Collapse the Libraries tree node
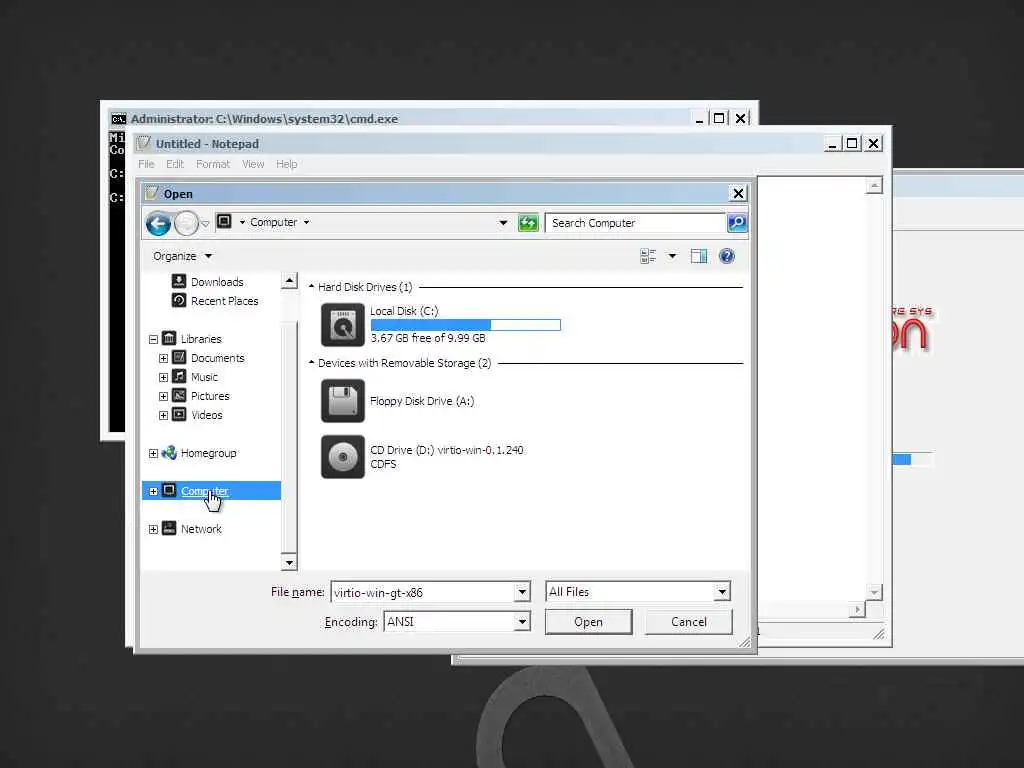This screenshot has height=768, width=1024. pyautogui.click(x=153, y=339)
